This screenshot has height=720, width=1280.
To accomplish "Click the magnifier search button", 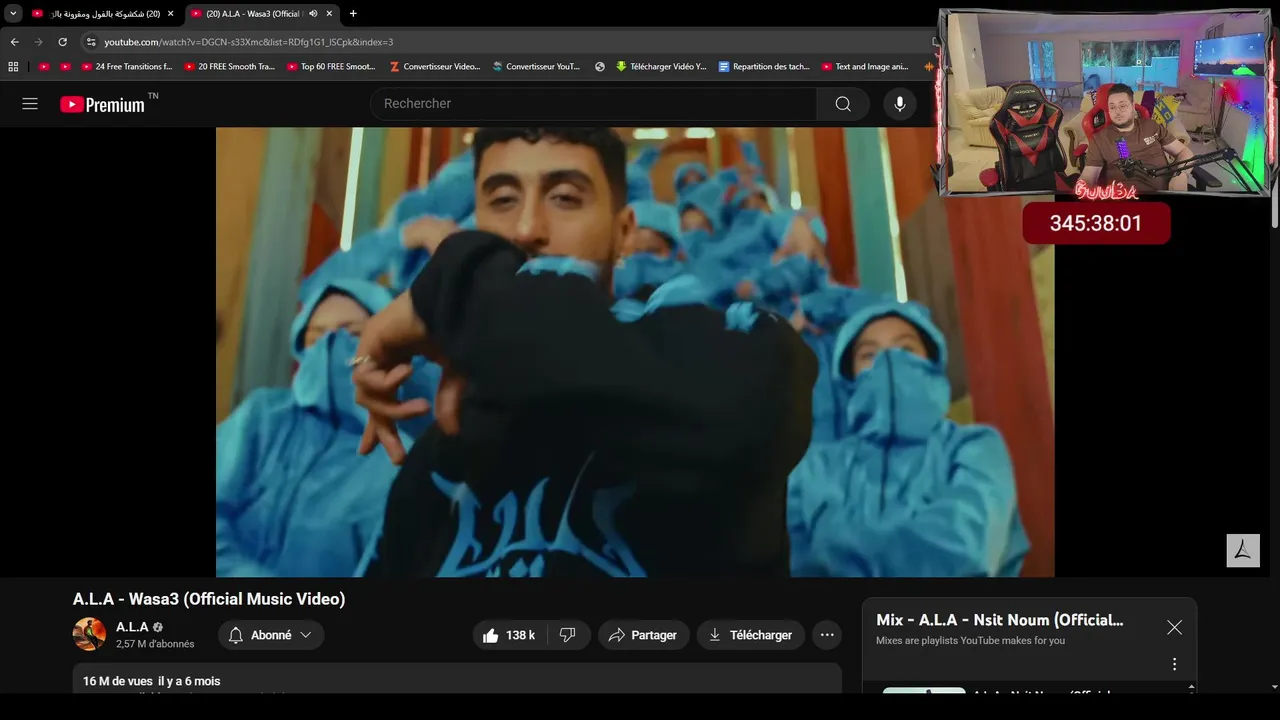I will point(843,104).
